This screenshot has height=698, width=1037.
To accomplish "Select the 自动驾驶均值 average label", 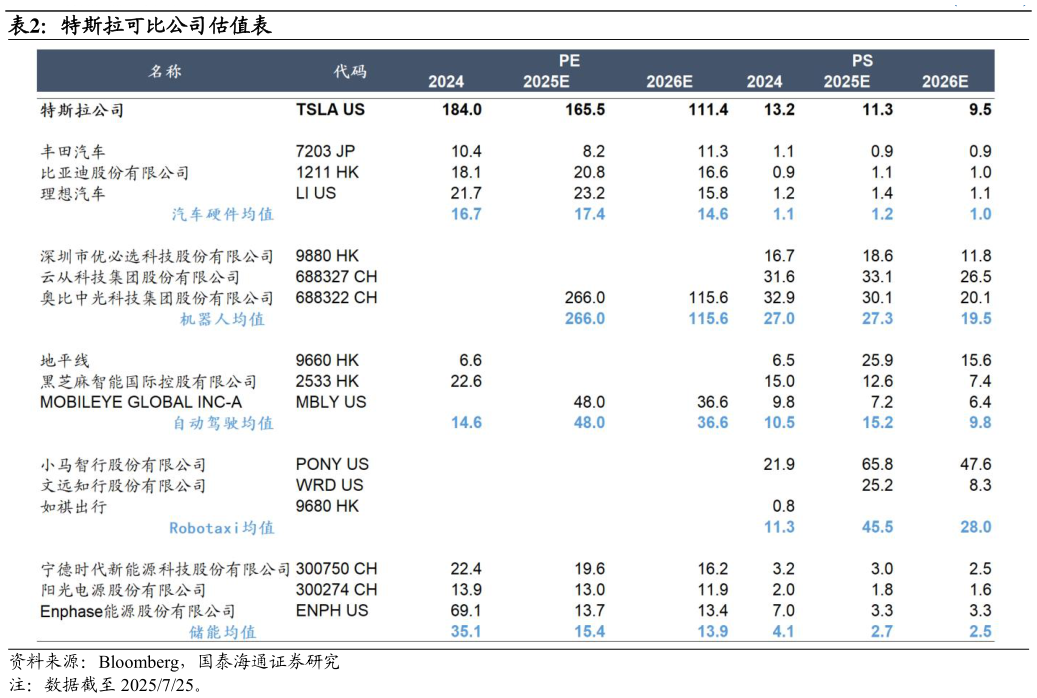I will (x=222, y=423).
